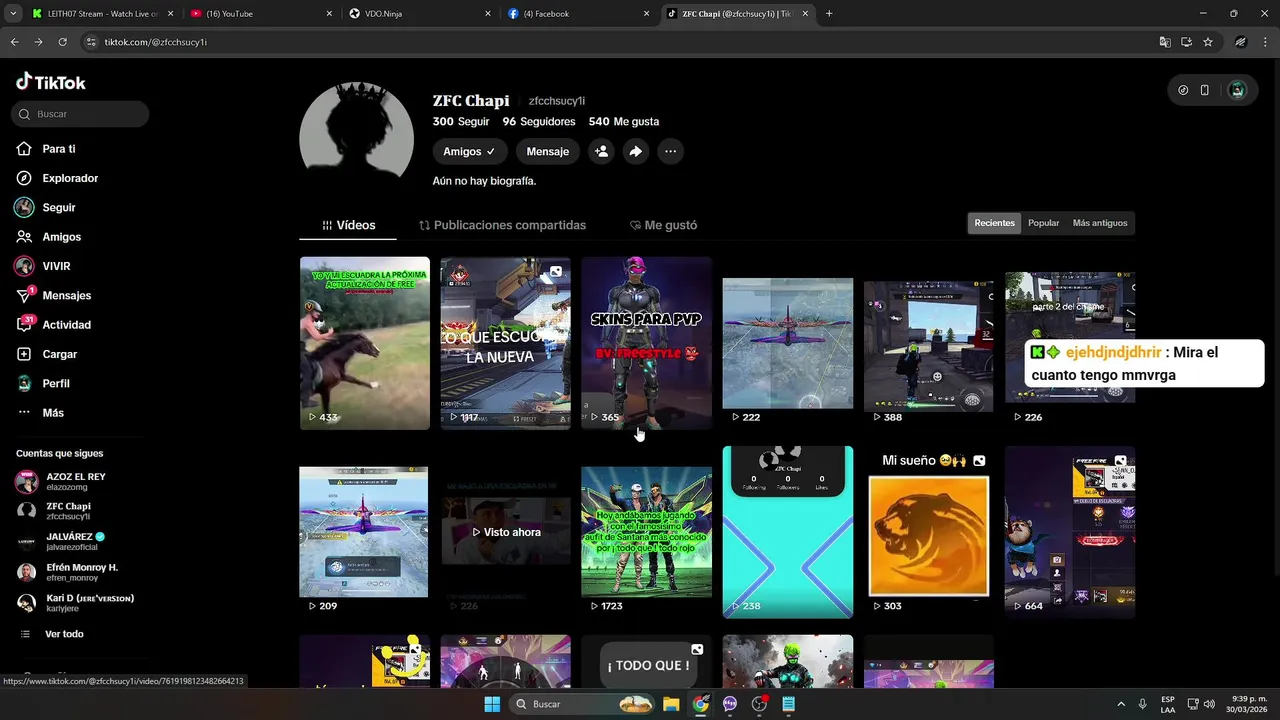Open the video with 388 views
This screenshot has width=1280, height=720.
[929, 343]
